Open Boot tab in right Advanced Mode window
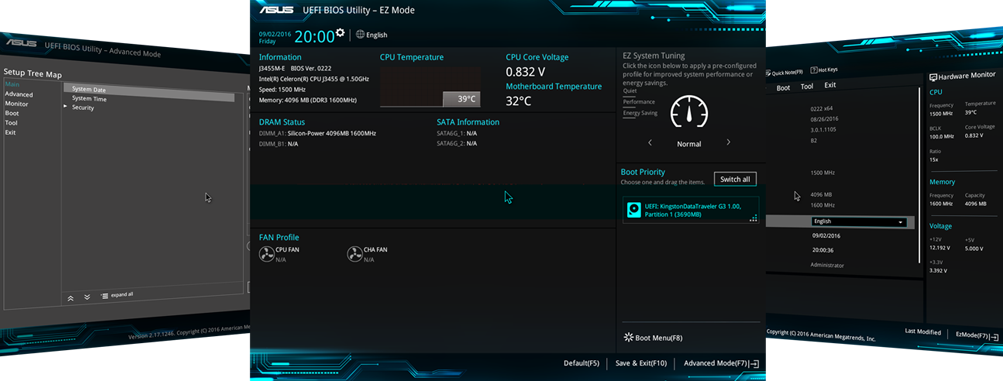 point(784,88)
